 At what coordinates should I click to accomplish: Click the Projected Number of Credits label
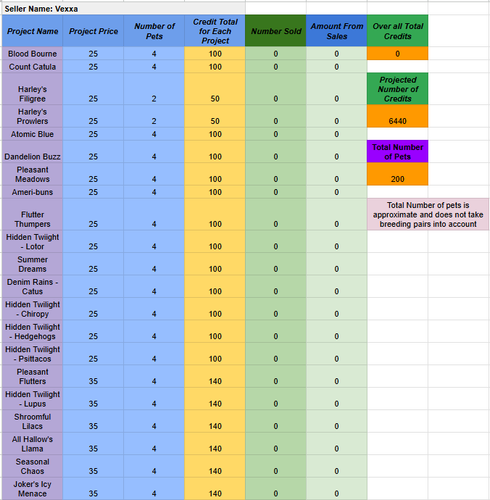(397, 89)
